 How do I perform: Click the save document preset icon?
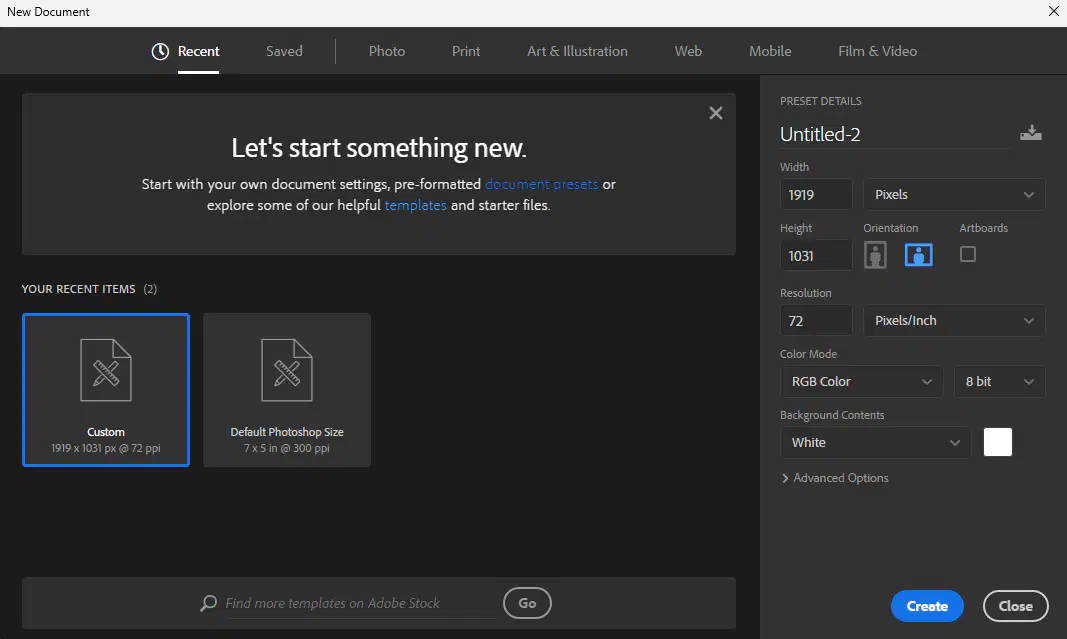1030,133
